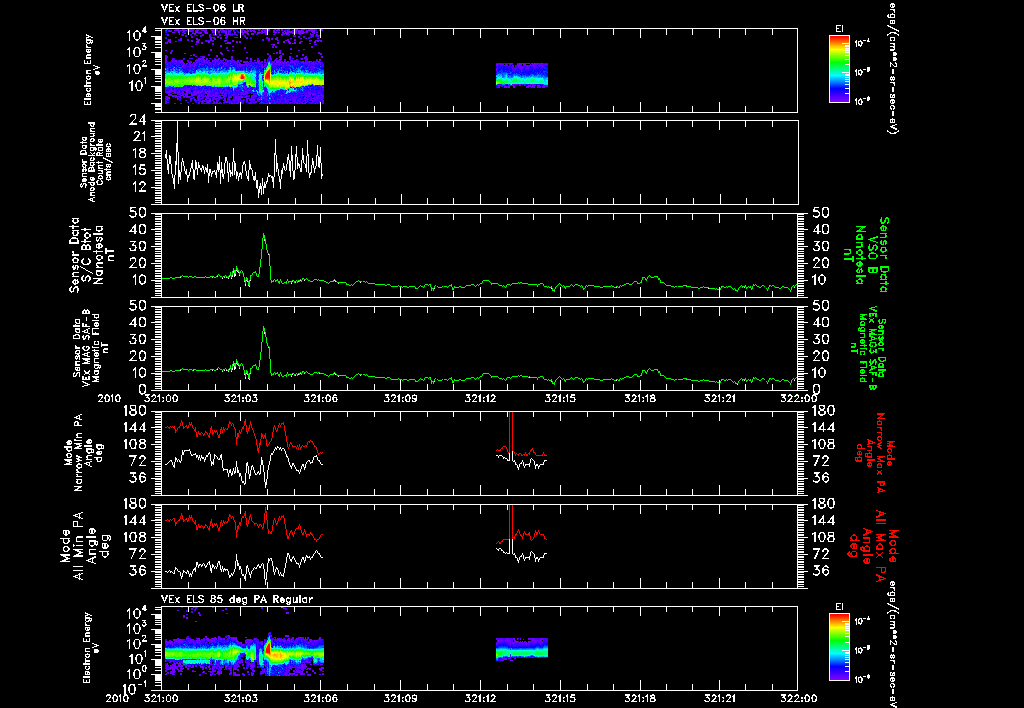Click the bottom EI color scale bar
This screenshot has height=708, width=1024.
point(839,647)
